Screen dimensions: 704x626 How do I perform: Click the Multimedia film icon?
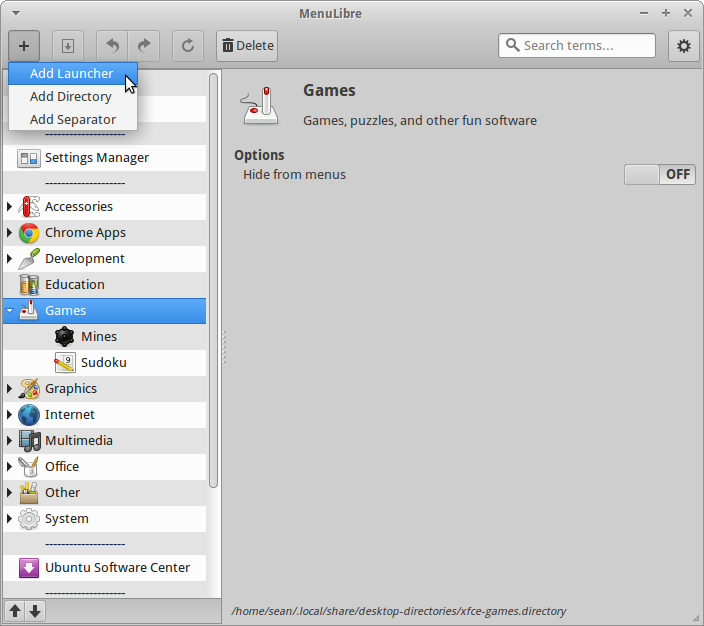pyautogui.click(x=29, y=441)
